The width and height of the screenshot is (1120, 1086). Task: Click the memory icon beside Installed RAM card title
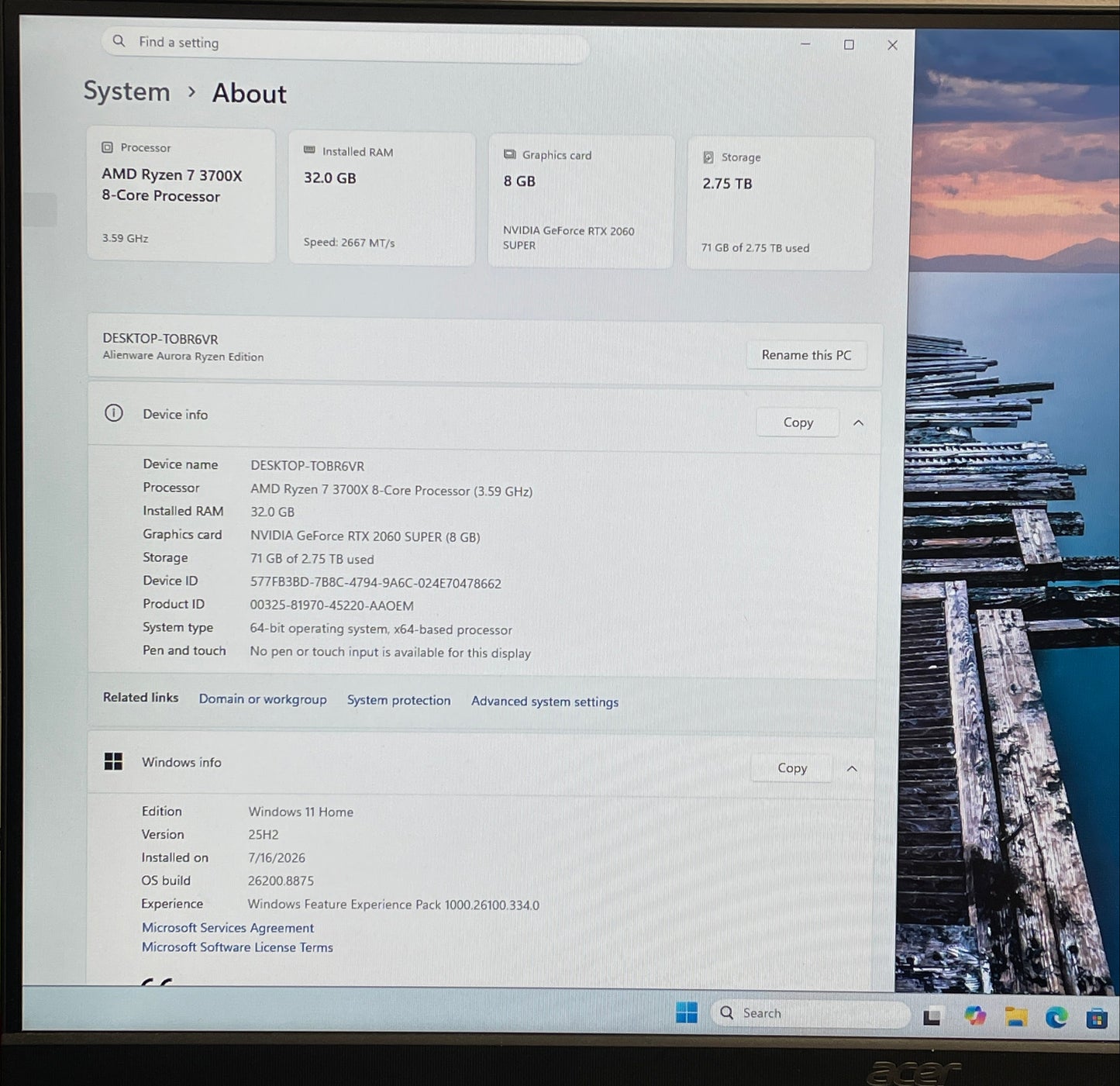(309, 150)
